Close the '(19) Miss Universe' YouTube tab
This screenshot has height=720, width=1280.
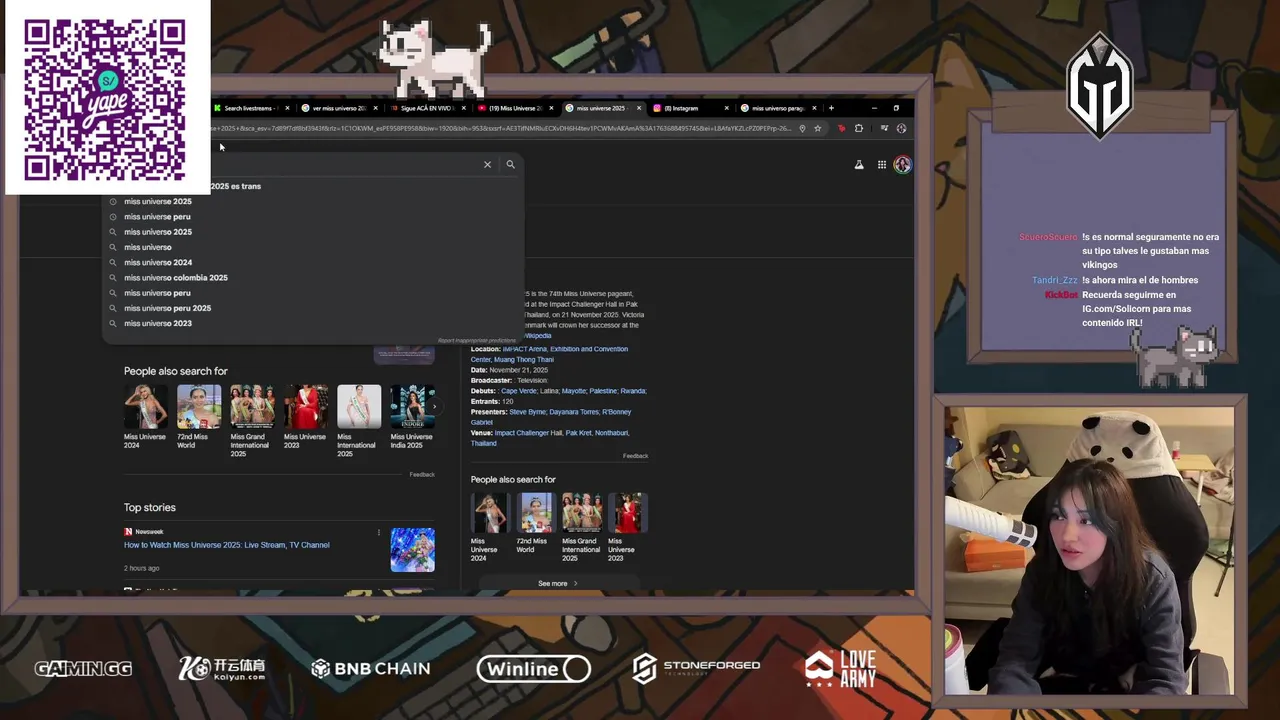[551, 108]
